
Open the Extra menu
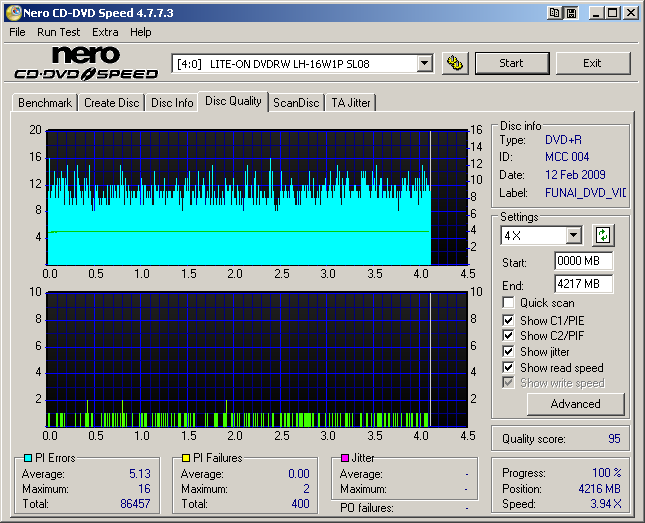click(105, 32)
